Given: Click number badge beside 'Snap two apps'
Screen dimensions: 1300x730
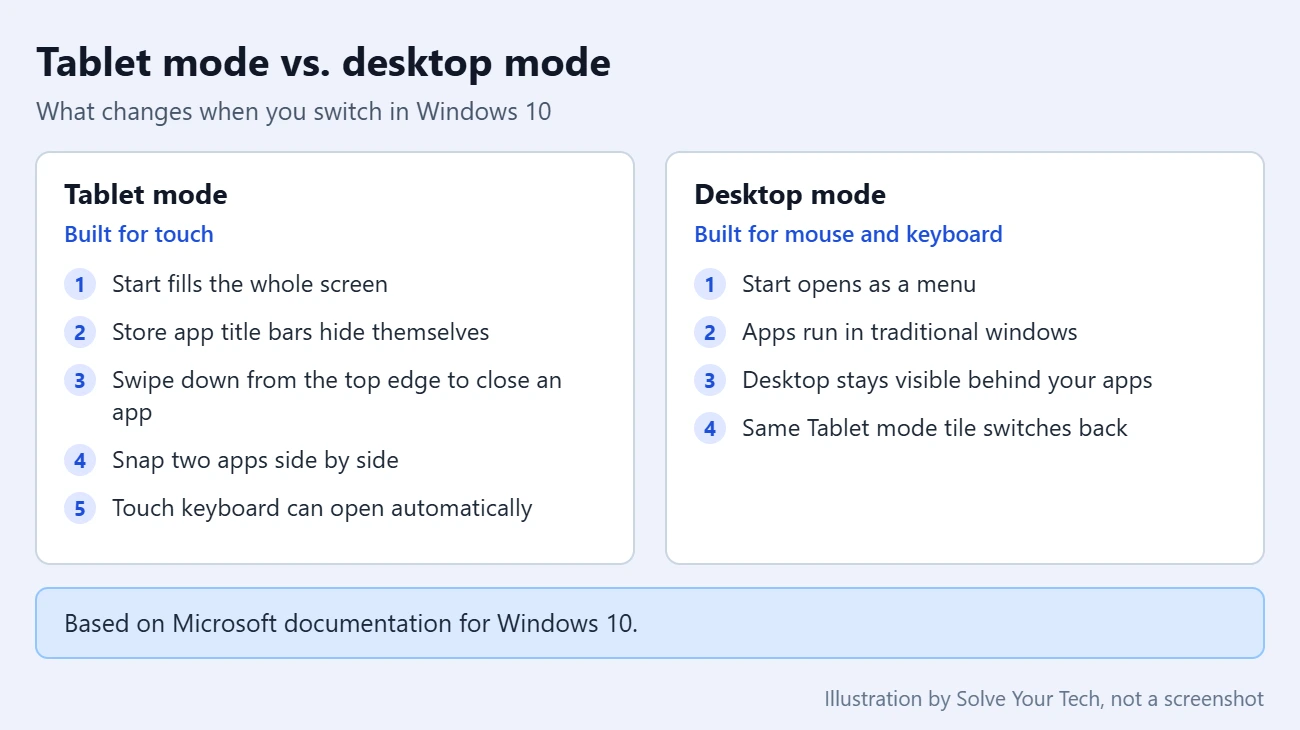Looking at the screenshot, I should [80, 460].
